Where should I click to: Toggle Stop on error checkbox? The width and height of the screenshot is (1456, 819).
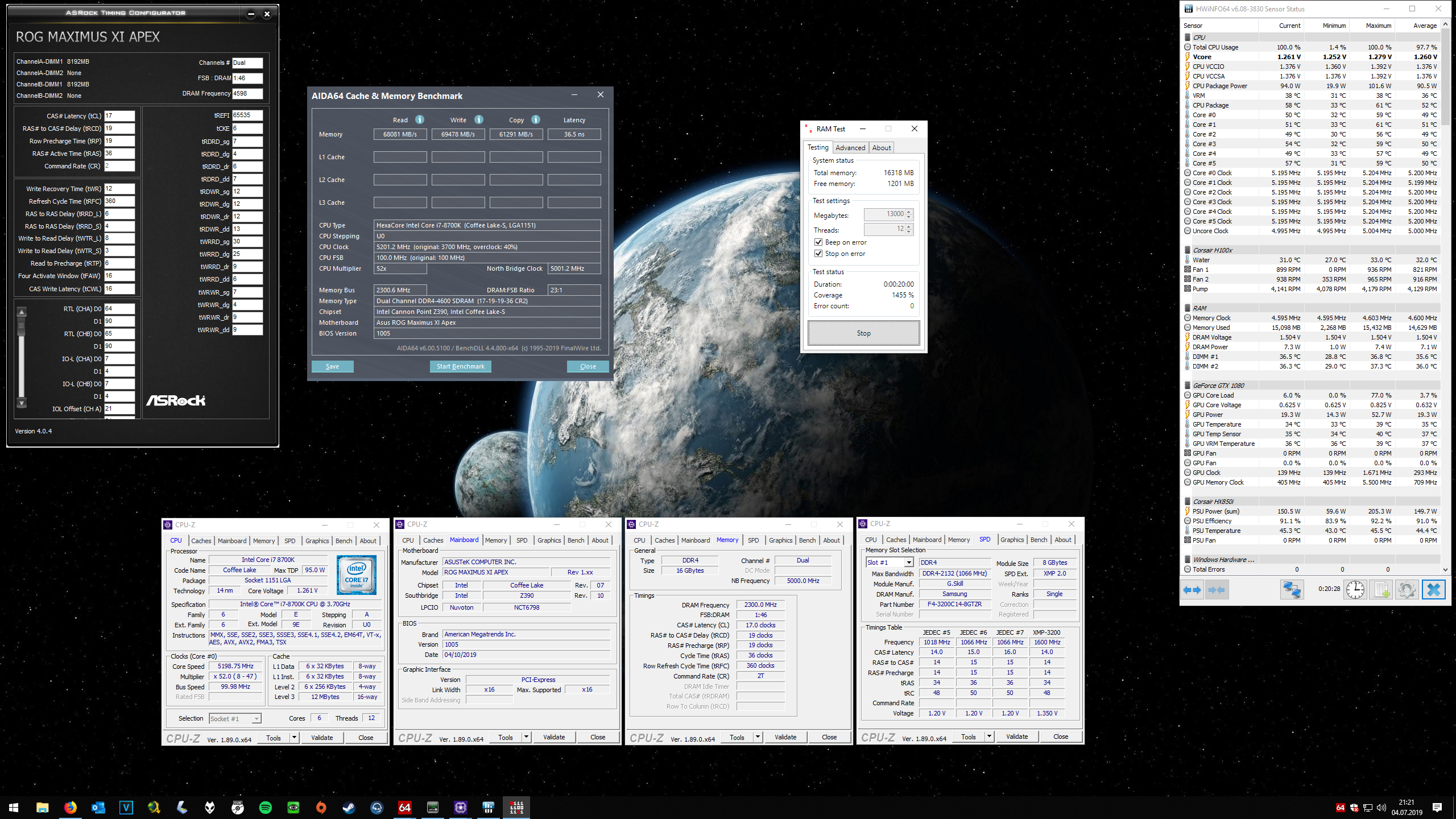(818, 254)
